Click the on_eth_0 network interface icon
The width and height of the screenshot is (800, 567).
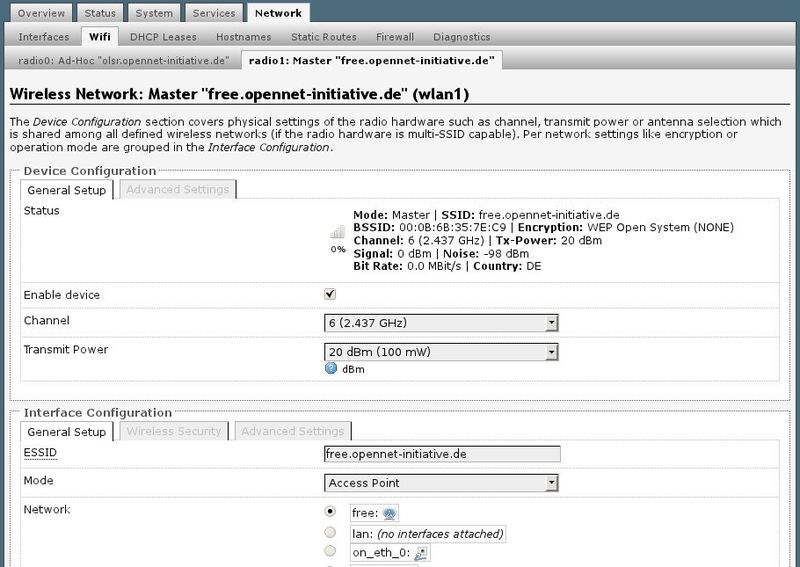(421, 553)
